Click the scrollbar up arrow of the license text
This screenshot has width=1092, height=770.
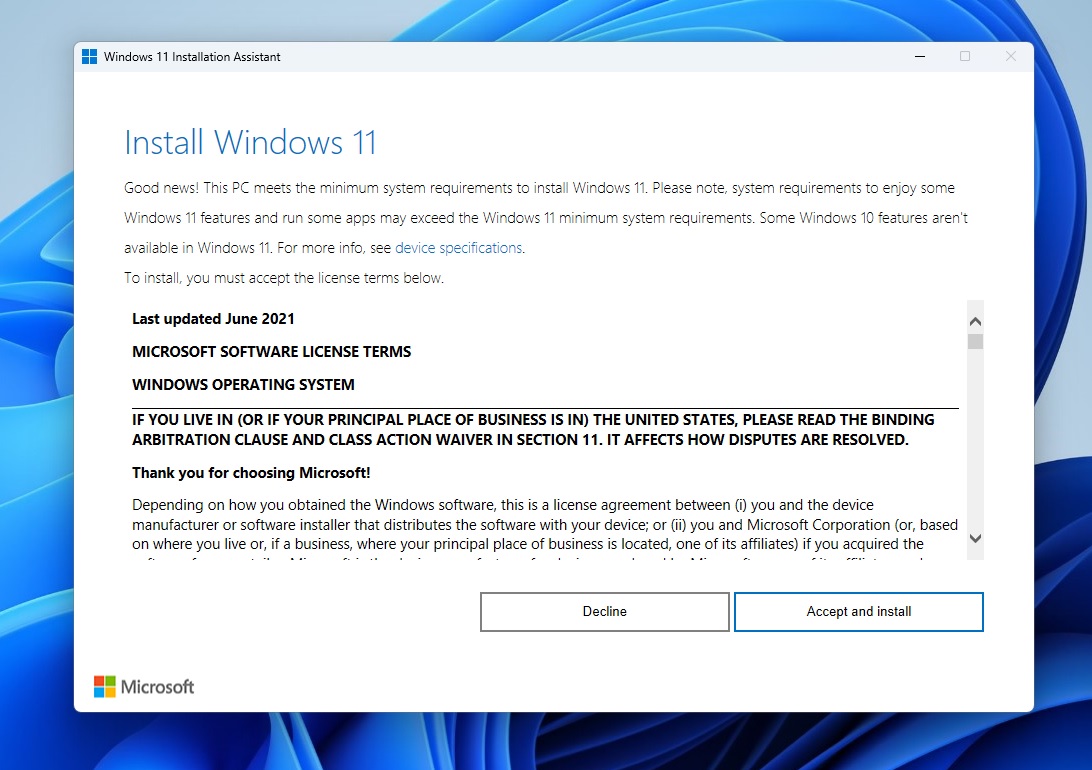click(975, 320)
